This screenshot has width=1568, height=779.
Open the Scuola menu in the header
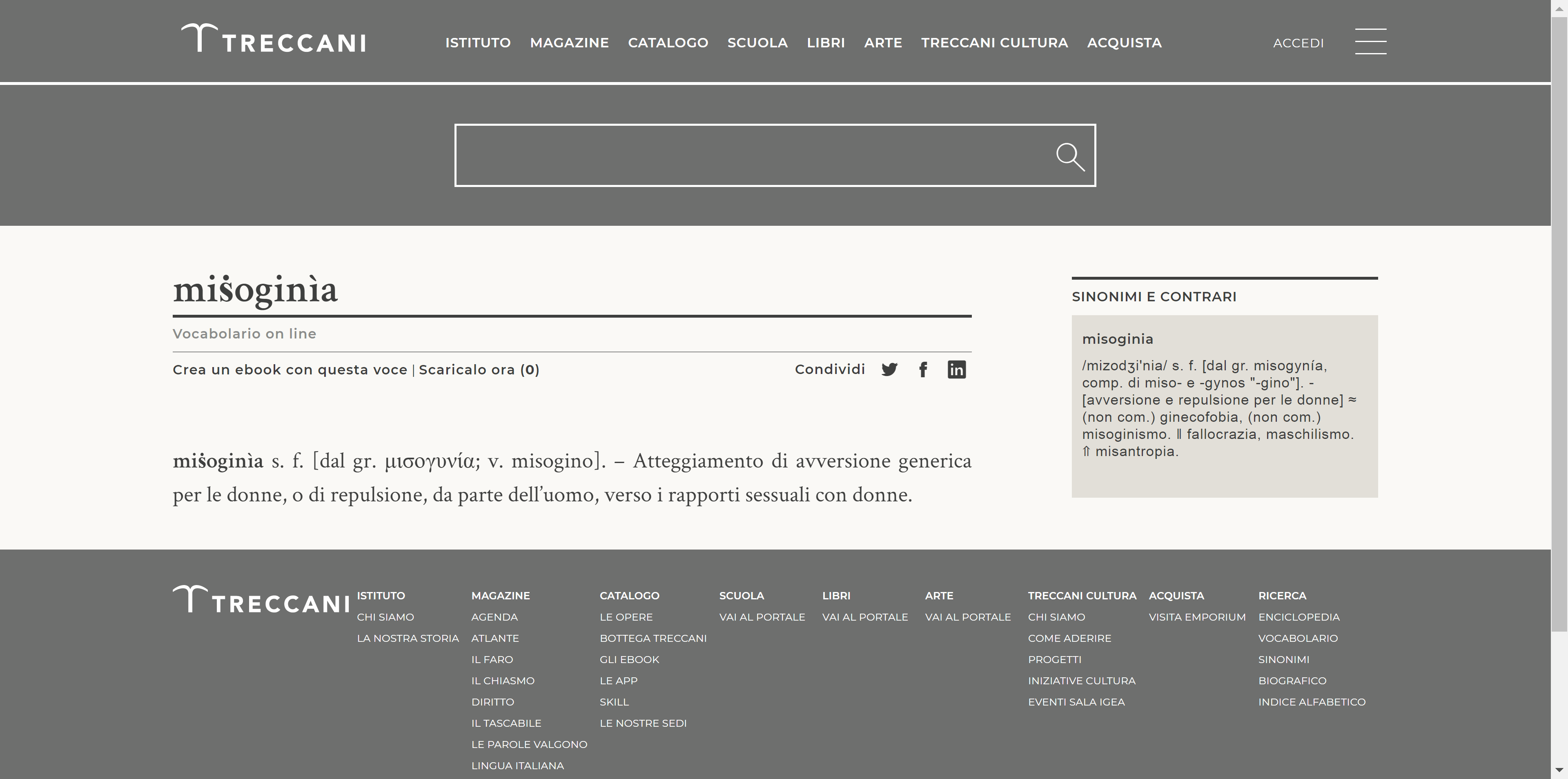coord(757,42)
